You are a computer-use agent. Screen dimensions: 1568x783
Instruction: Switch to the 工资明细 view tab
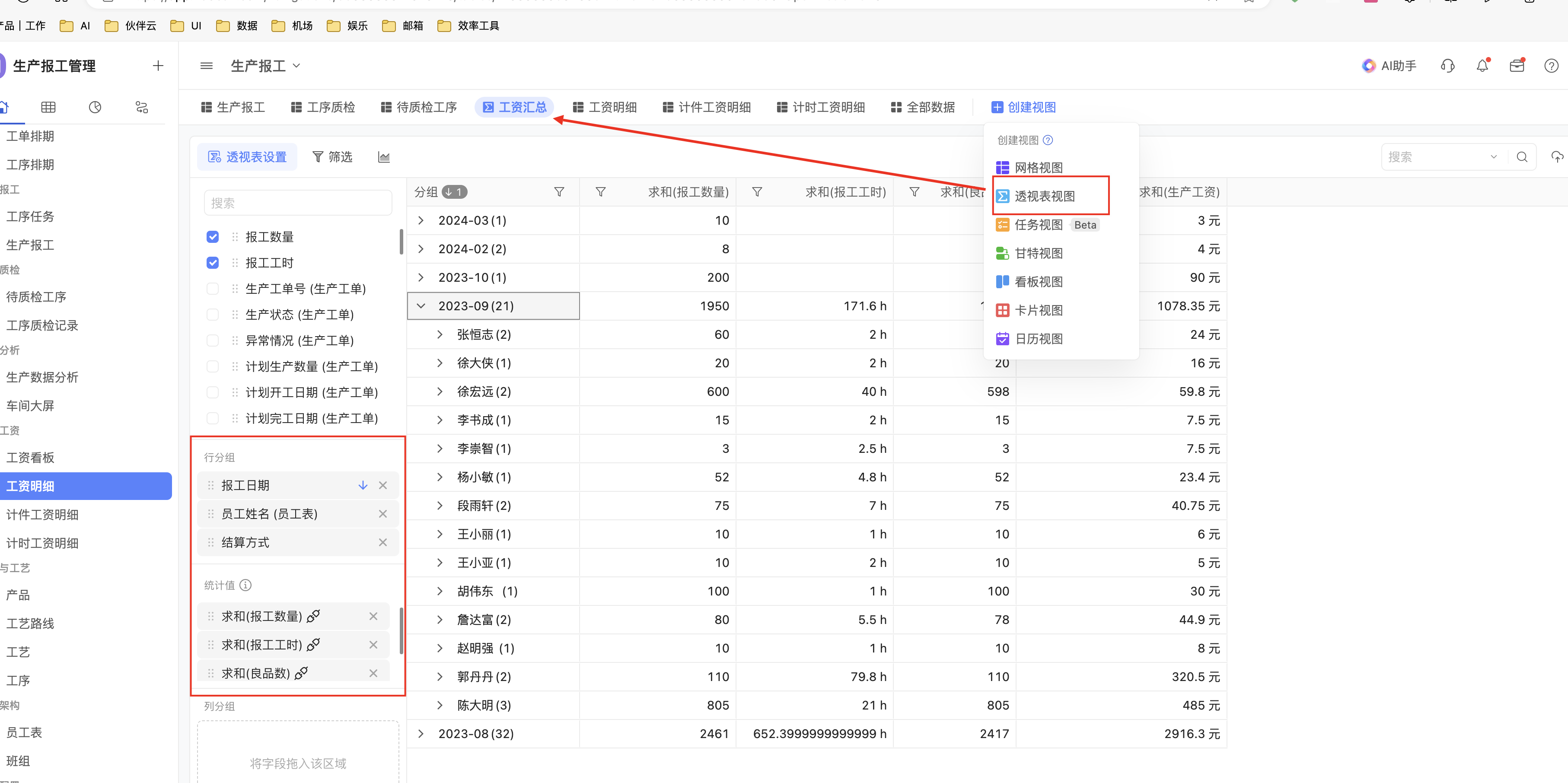click(605, 108)
